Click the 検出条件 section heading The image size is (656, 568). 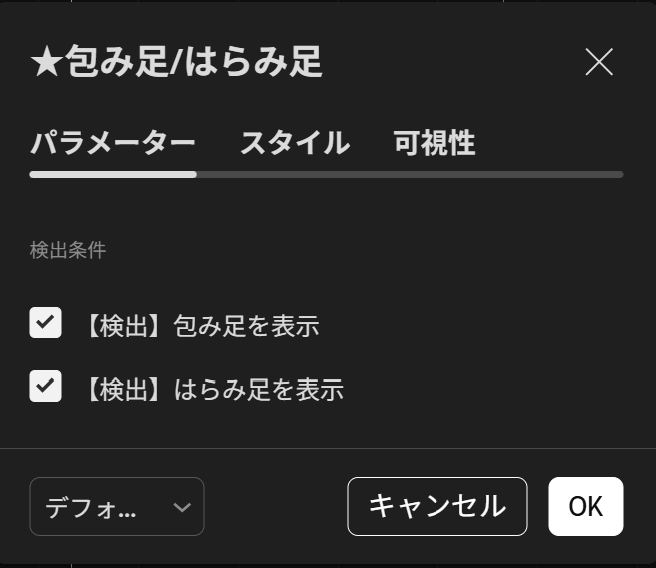68,250
